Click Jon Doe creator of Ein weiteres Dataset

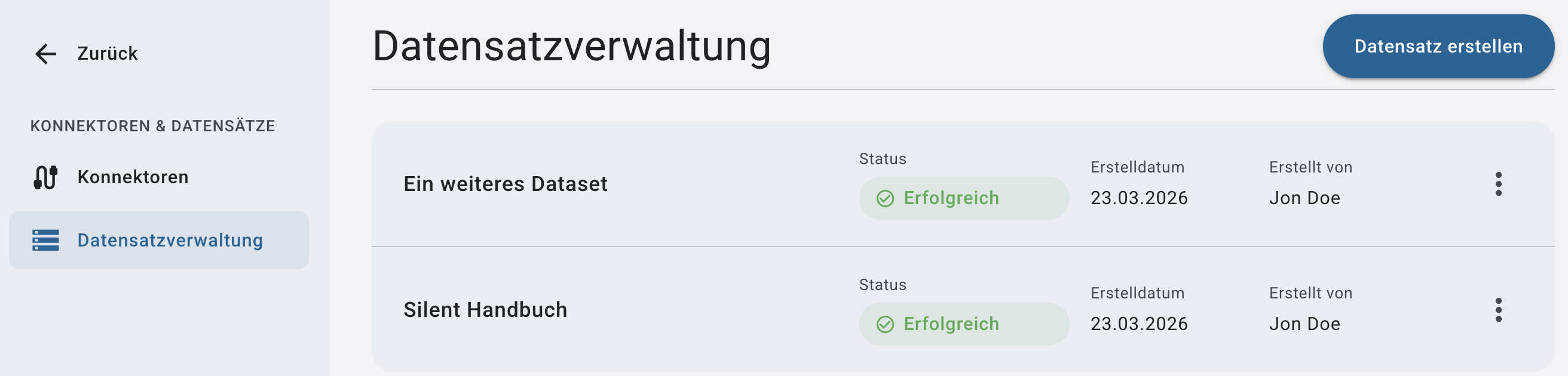point(1304,198)
